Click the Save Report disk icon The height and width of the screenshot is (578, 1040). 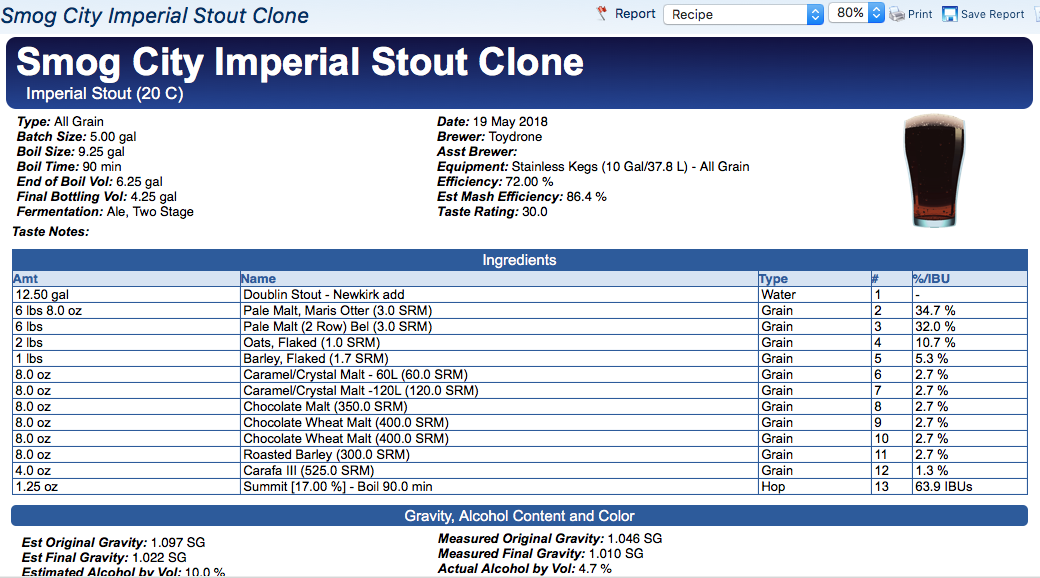(x=950, y=14)
